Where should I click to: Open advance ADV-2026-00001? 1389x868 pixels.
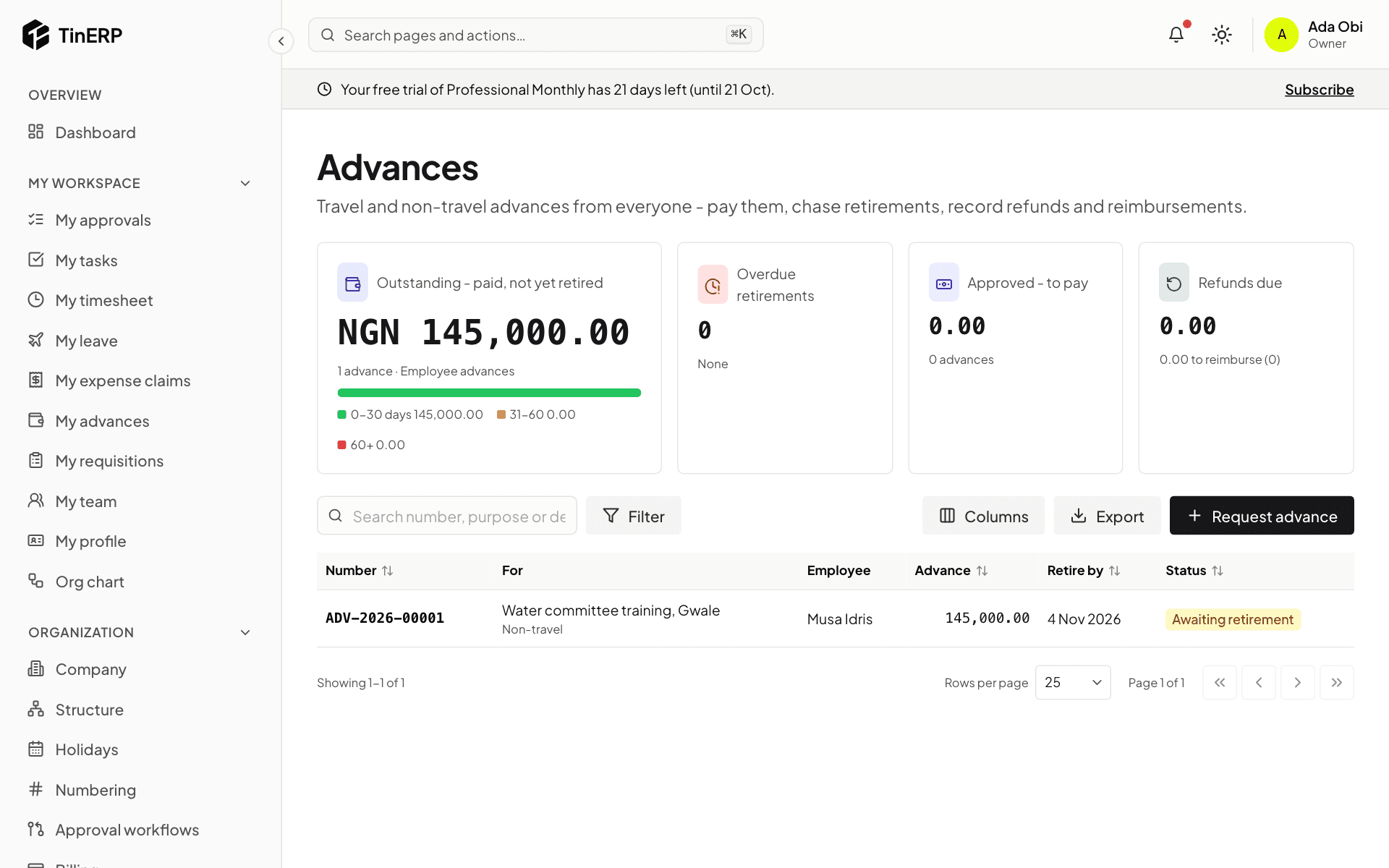[385, 618]
